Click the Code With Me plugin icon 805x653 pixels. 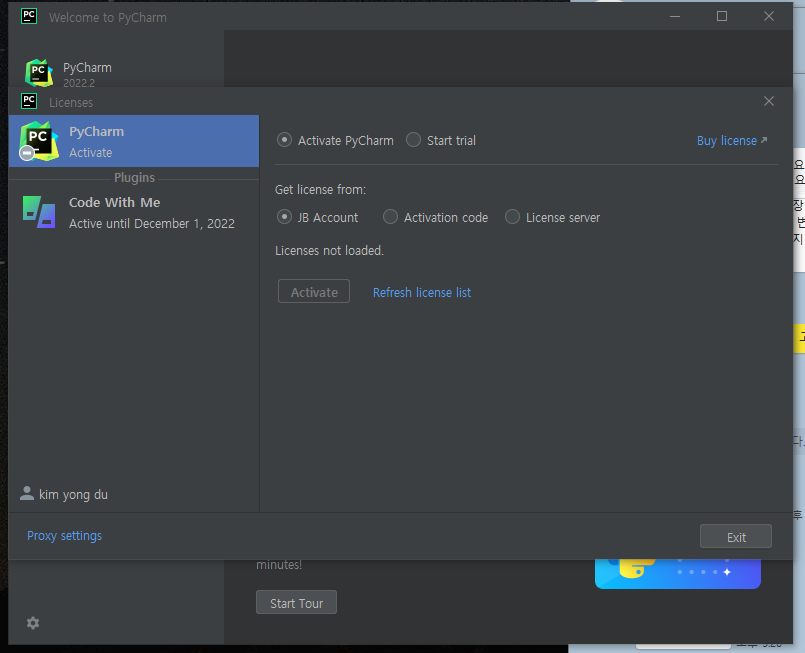click(x=39, y=212)
